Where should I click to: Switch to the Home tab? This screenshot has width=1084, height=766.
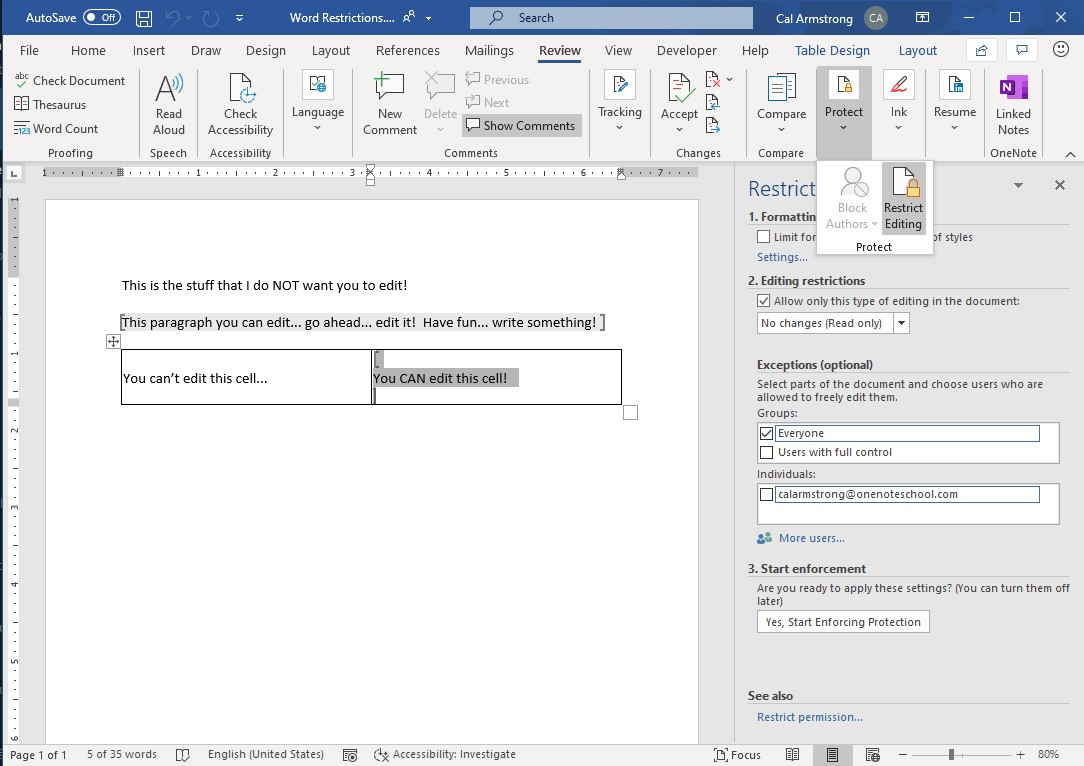point(88,50)
